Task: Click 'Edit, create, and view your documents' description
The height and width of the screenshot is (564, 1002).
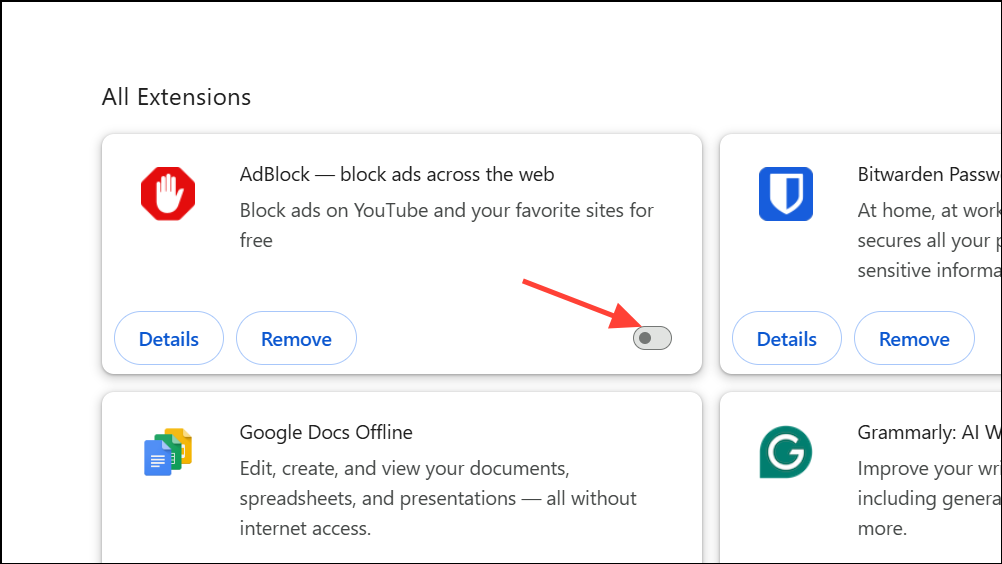Action: pos(438,498)
